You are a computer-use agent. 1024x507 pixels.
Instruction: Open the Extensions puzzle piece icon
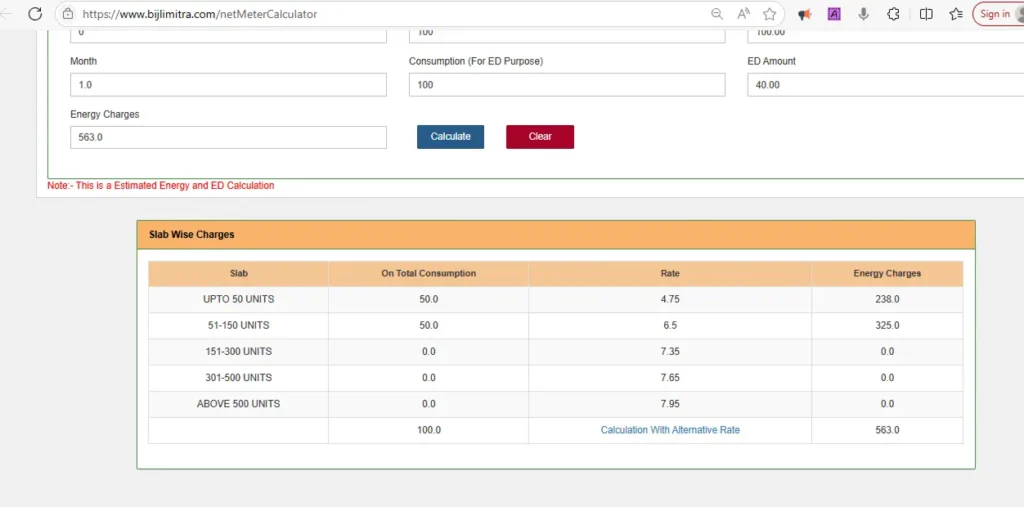coord(894,14)
